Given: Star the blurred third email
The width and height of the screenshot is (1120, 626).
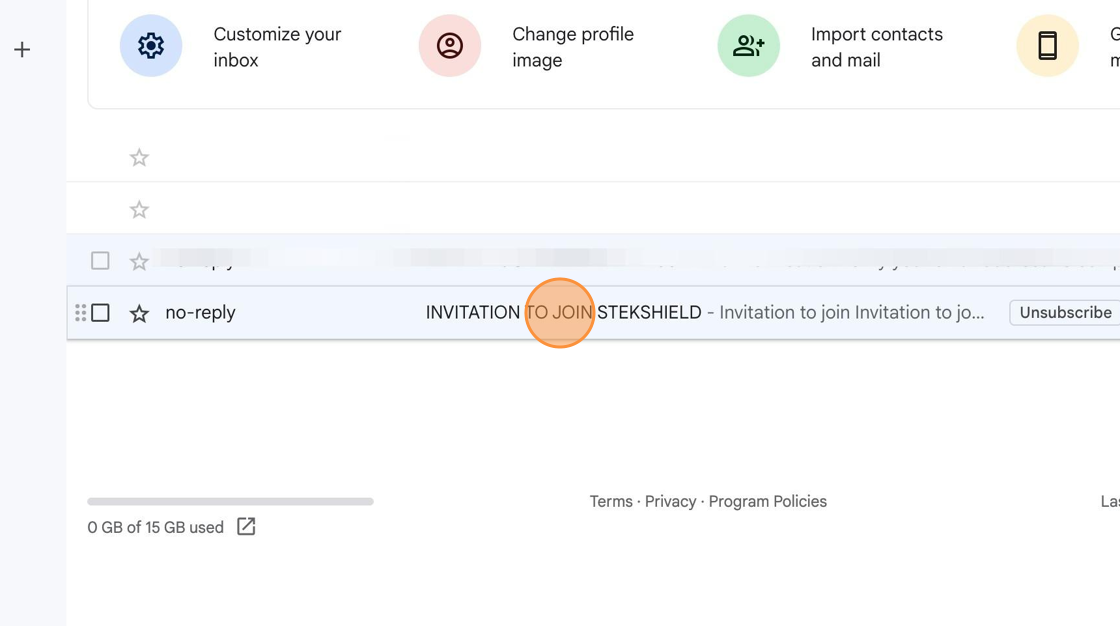Looking at the screenshot, I should point(139,261).
